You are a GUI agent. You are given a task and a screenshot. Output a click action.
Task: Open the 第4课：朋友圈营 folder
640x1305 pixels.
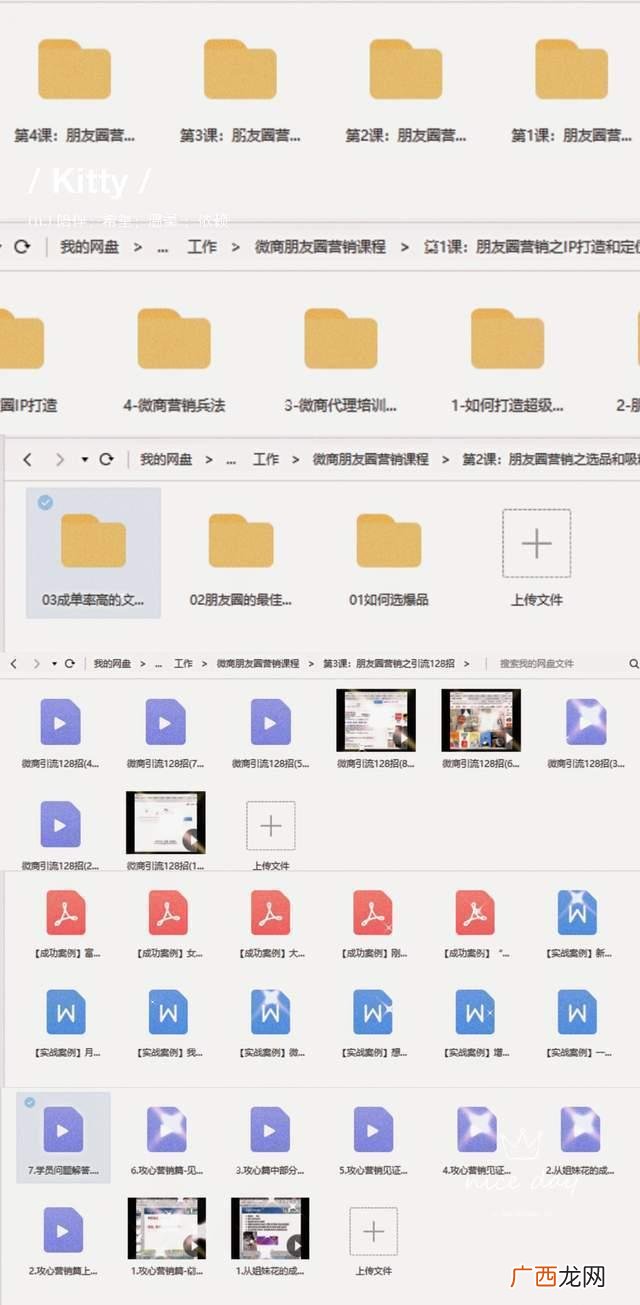[x=74, y=70]
